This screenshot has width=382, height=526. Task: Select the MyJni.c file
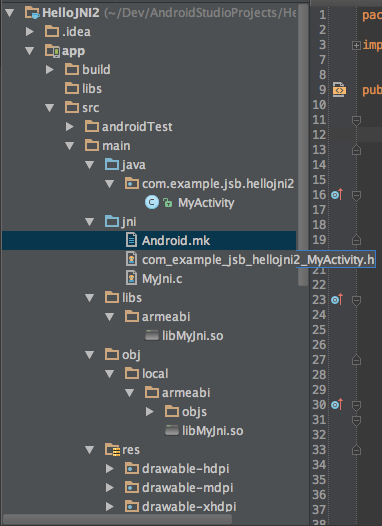162,279
